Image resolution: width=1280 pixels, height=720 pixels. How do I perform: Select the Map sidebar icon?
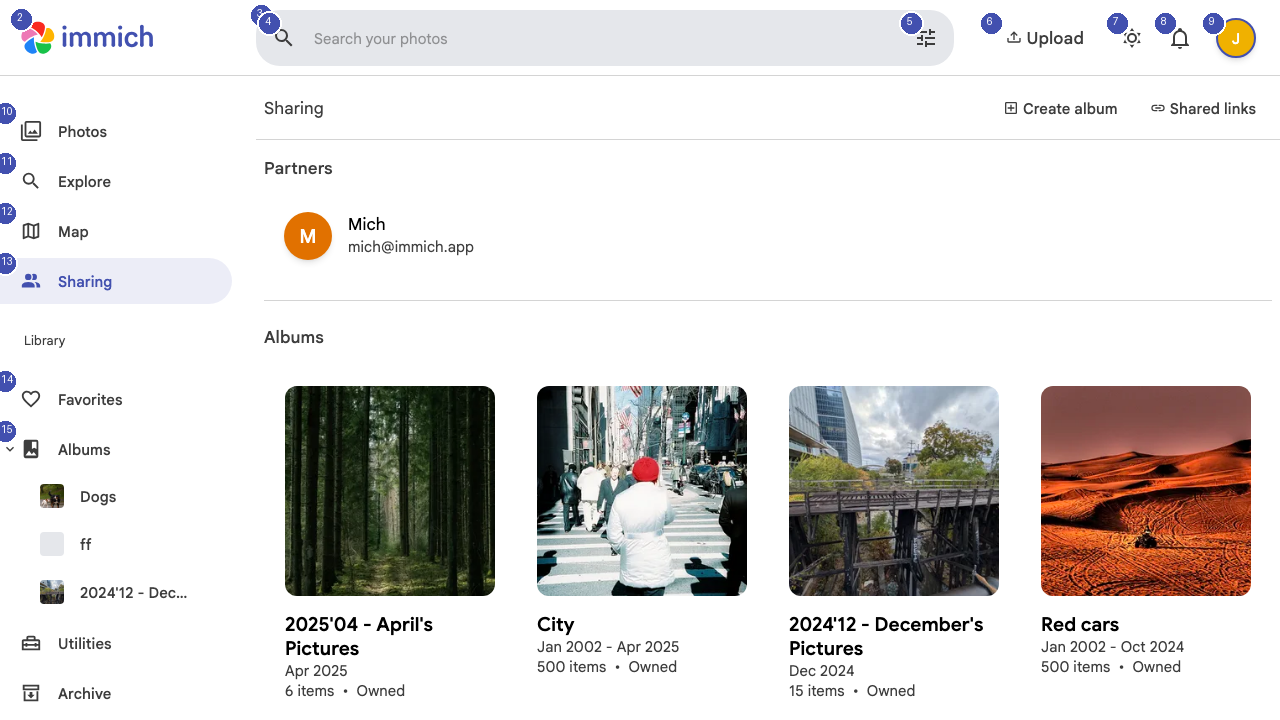click(x=32, y=231)
